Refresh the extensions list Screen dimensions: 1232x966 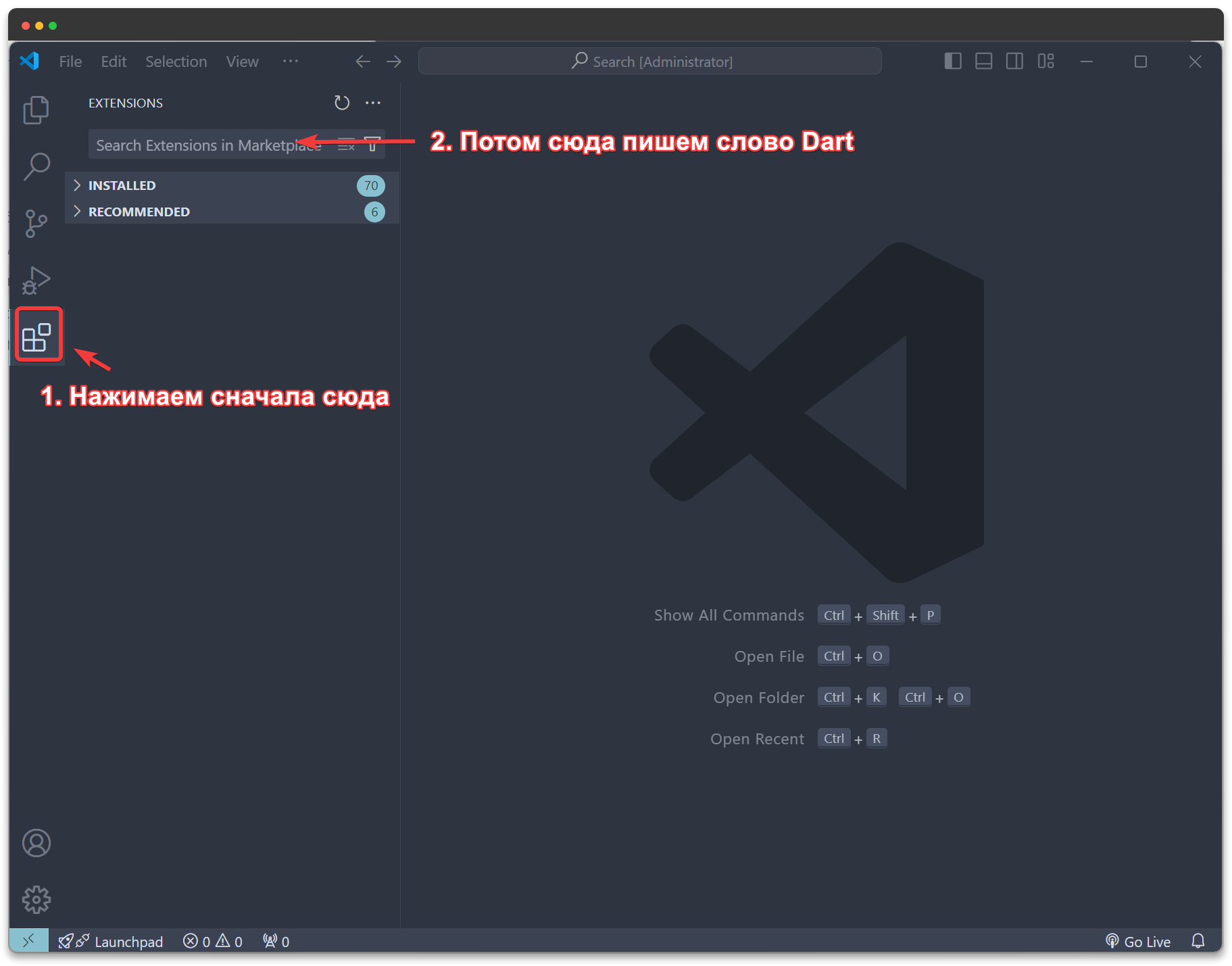tap(342, 103)
